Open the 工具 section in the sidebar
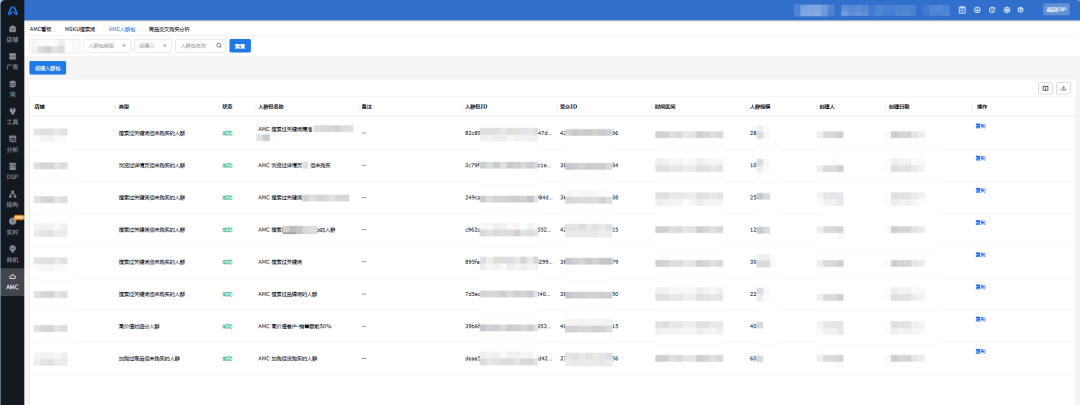1080x405 pixels. pos(12,114)
